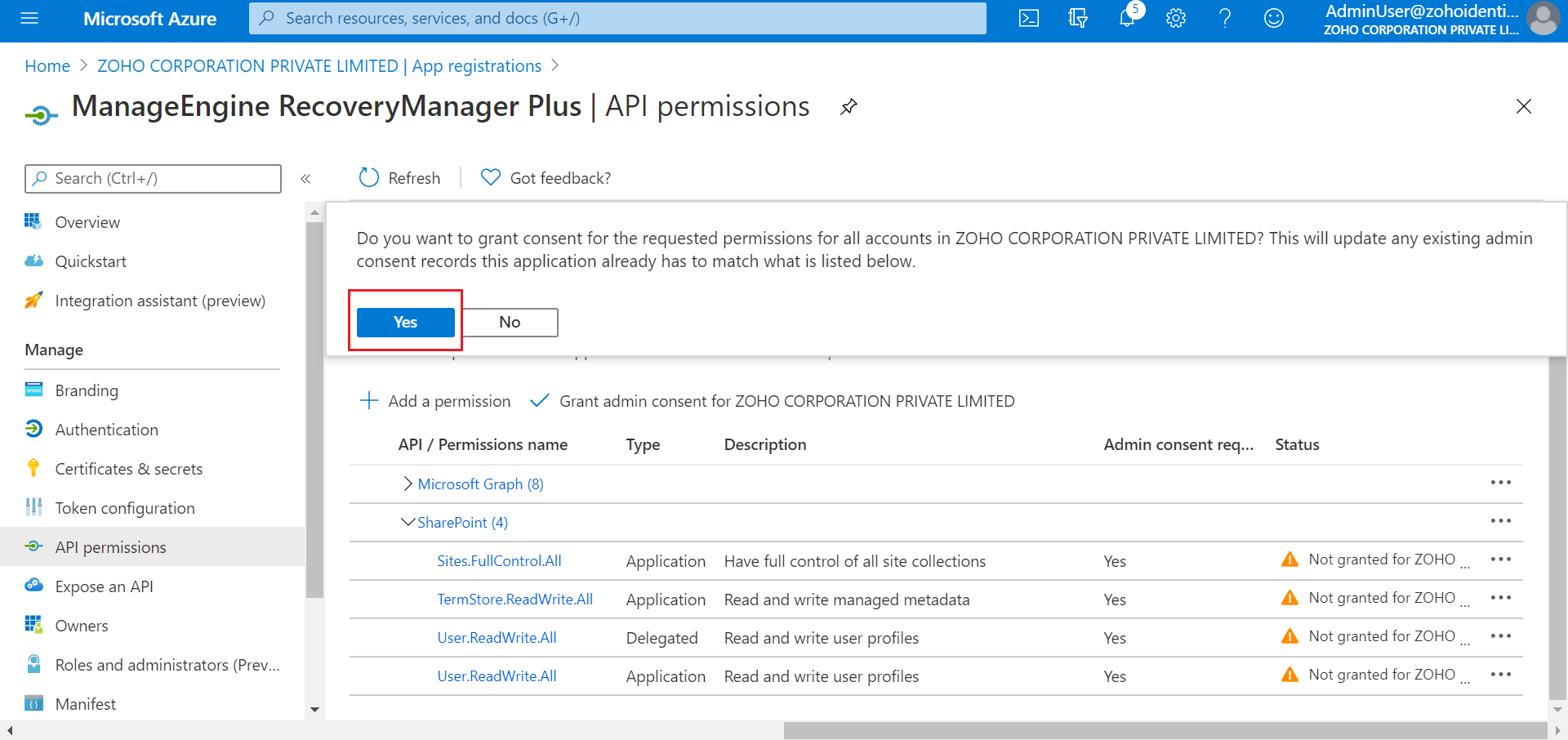Click Add a permission
Image resolution: width=1568 pixels, height=740 pixels.
coord(435,401)
